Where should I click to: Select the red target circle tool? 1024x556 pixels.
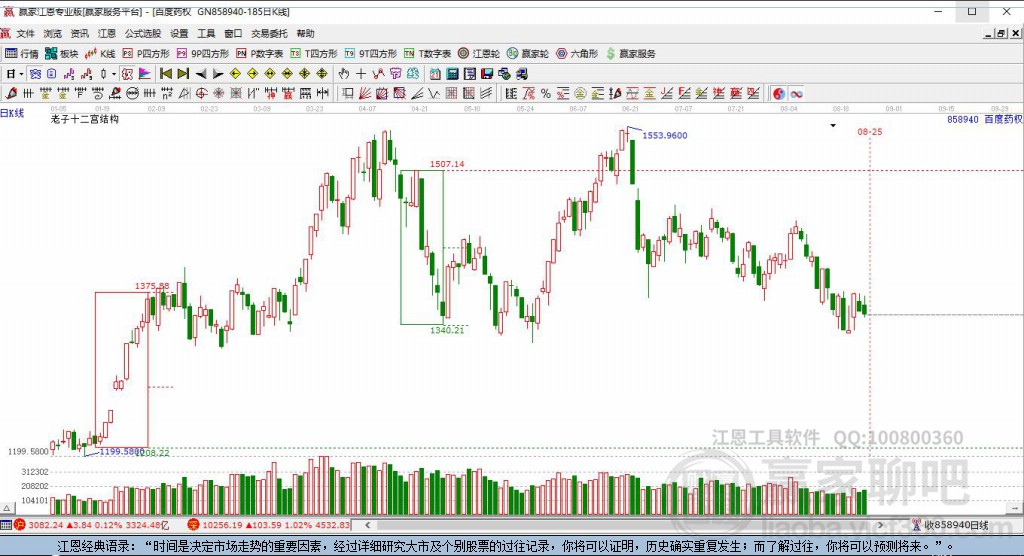pos(201,94)
